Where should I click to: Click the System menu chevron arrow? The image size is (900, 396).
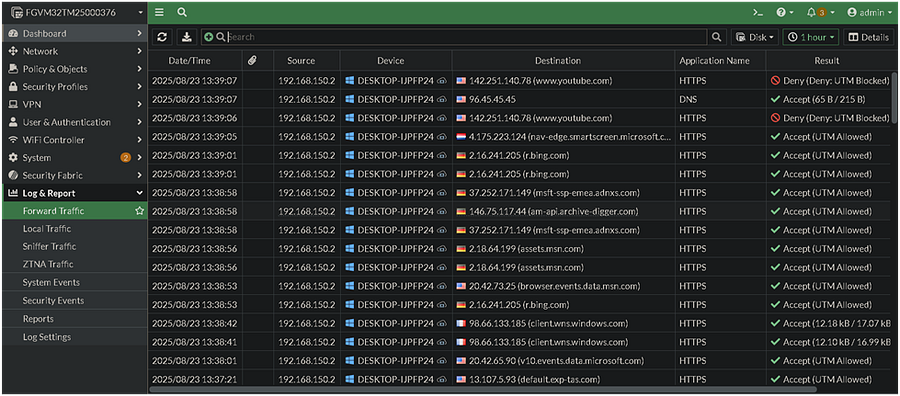coord(139,158)
